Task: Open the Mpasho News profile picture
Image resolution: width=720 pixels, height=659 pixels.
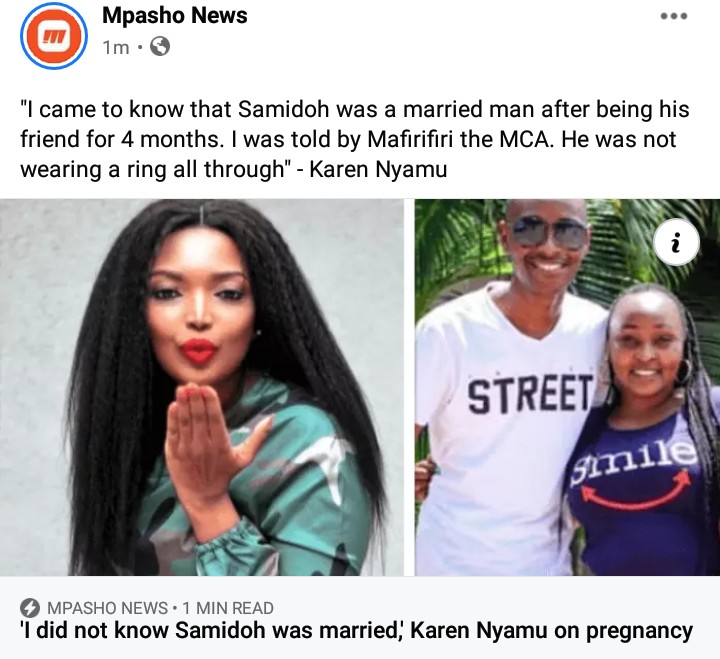Action: tap(54, 36)
